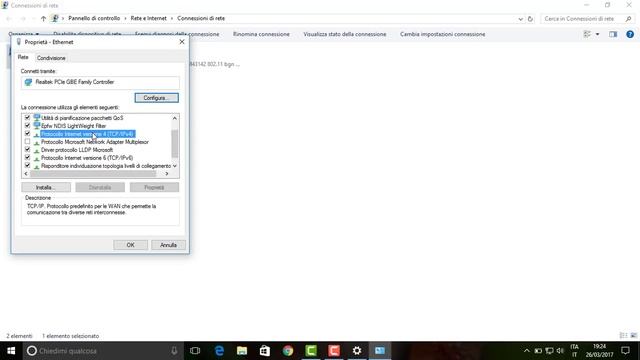
Task: Go up one folder level arrow
Action: pyautogui.click(x=43, y=18)
